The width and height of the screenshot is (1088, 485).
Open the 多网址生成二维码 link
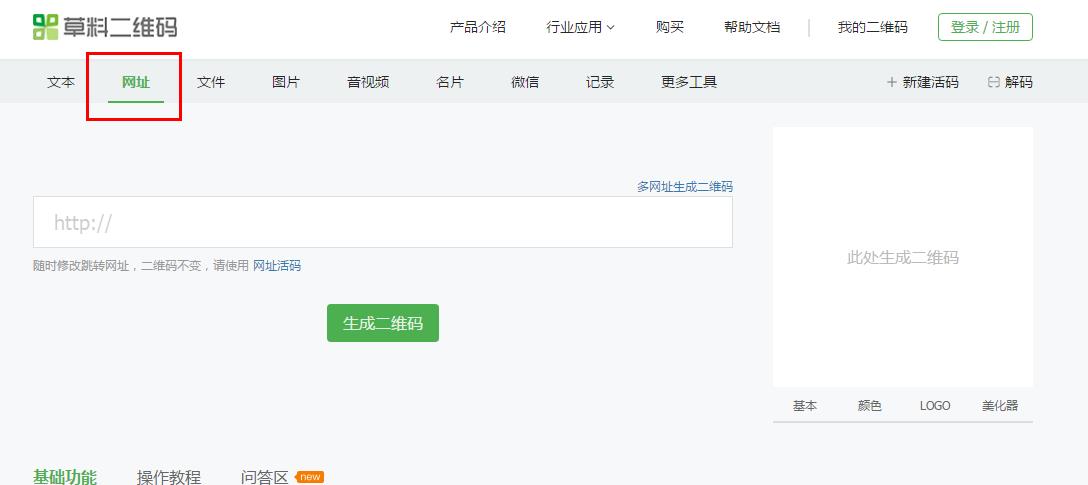(x=684, y=187)
